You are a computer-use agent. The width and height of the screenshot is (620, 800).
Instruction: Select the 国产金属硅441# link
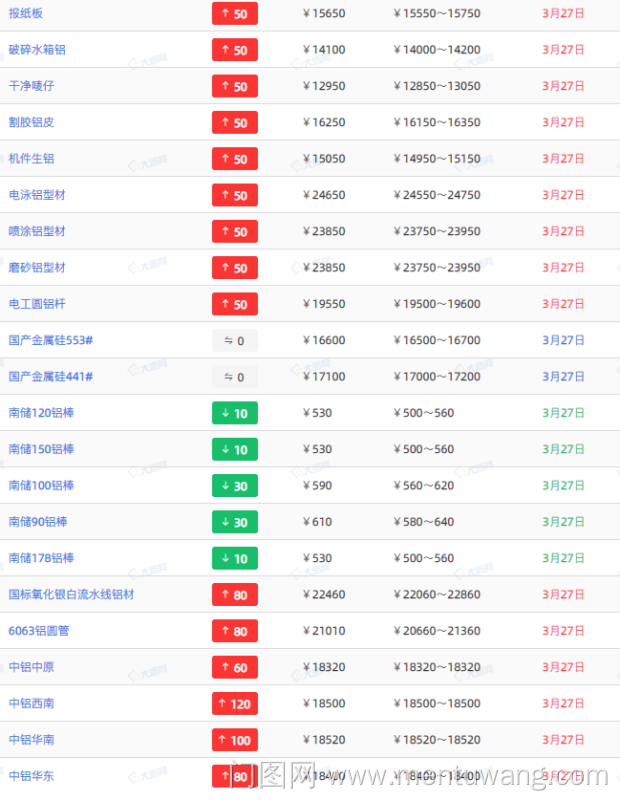tap(51, 377)
